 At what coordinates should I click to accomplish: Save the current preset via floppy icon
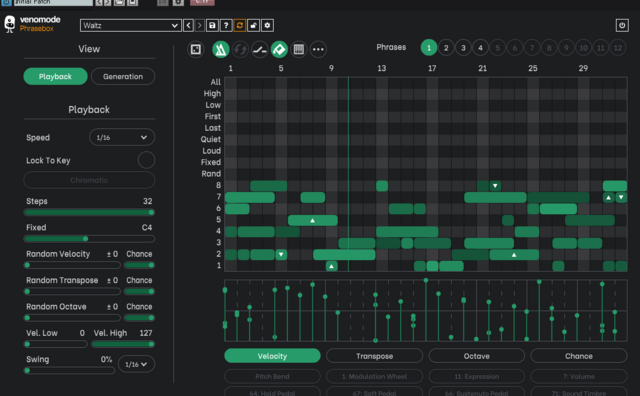click(212, 25)
